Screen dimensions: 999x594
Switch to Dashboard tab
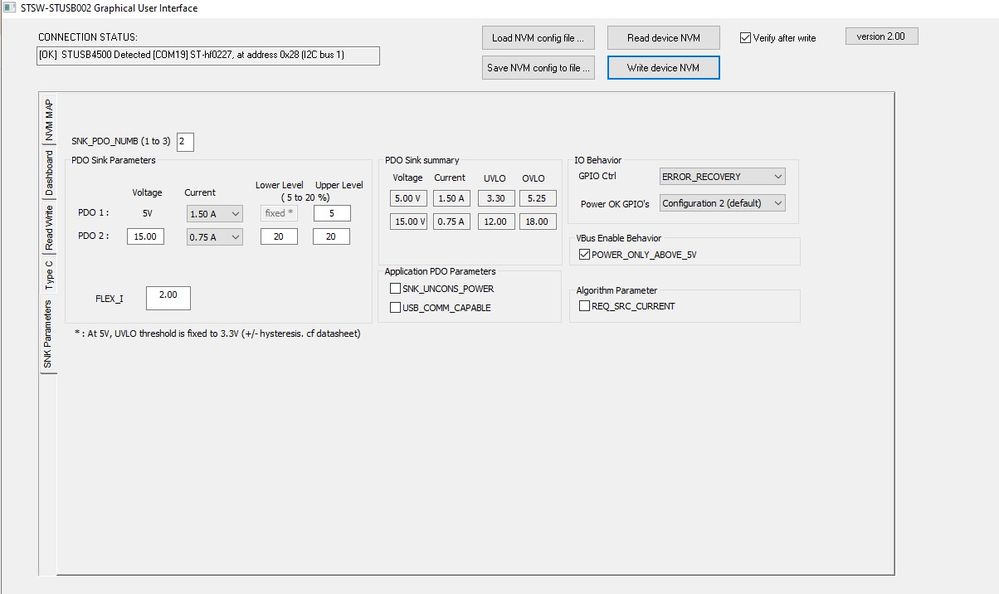pos(48,173)
